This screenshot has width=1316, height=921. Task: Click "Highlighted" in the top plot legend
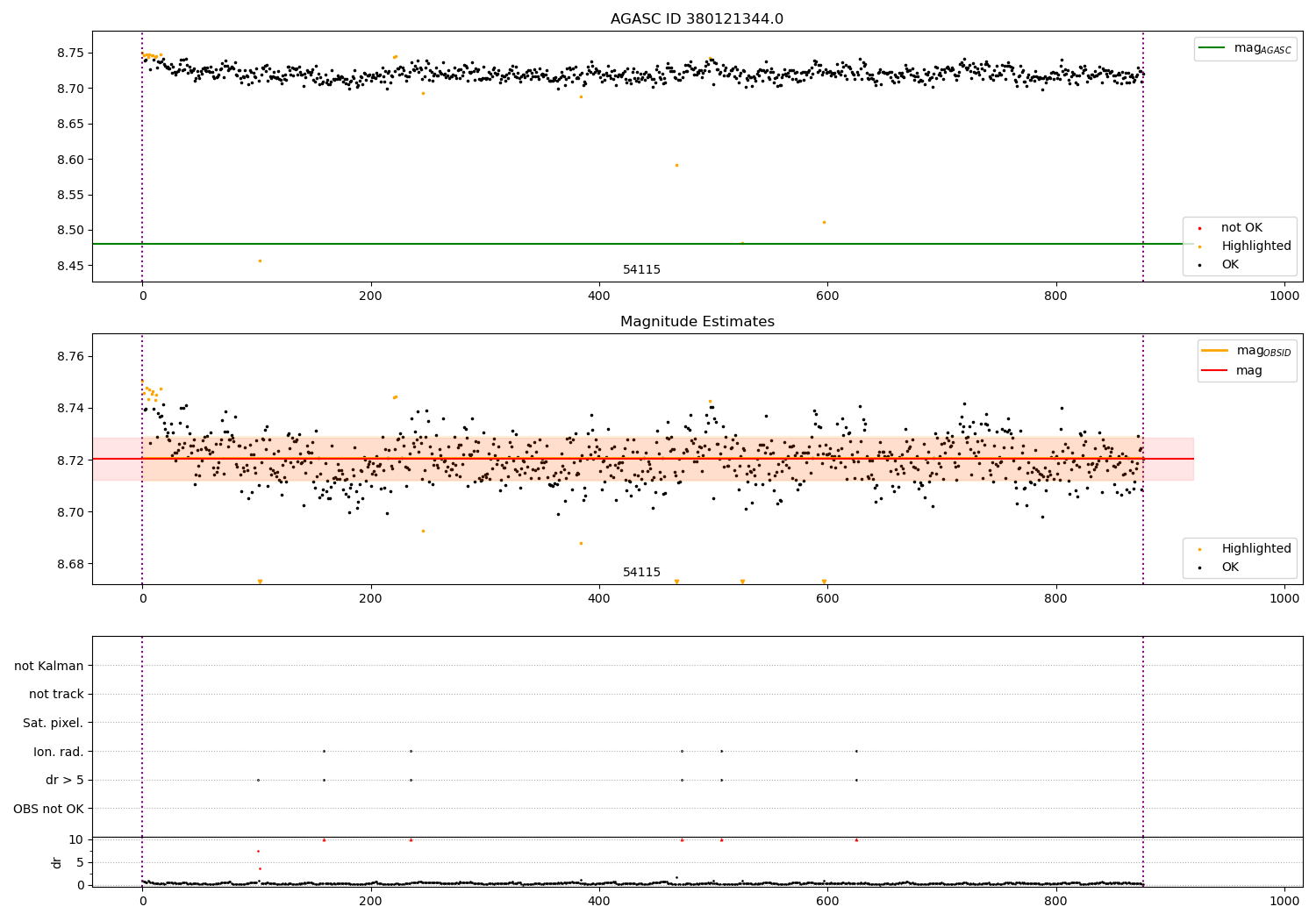pos(1256,246)
